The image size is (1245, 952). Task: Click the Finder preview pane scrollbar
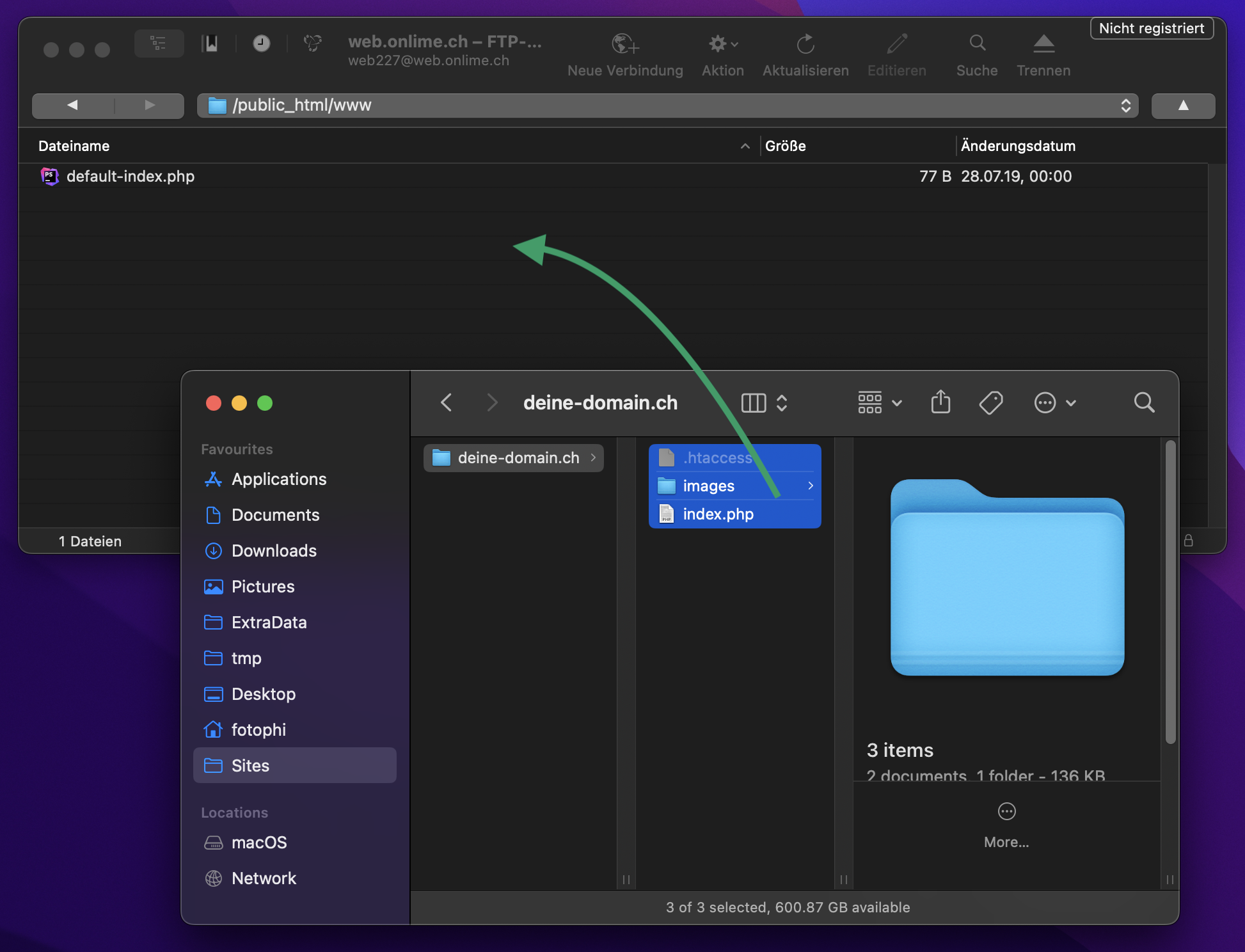tap(1170, 592)
